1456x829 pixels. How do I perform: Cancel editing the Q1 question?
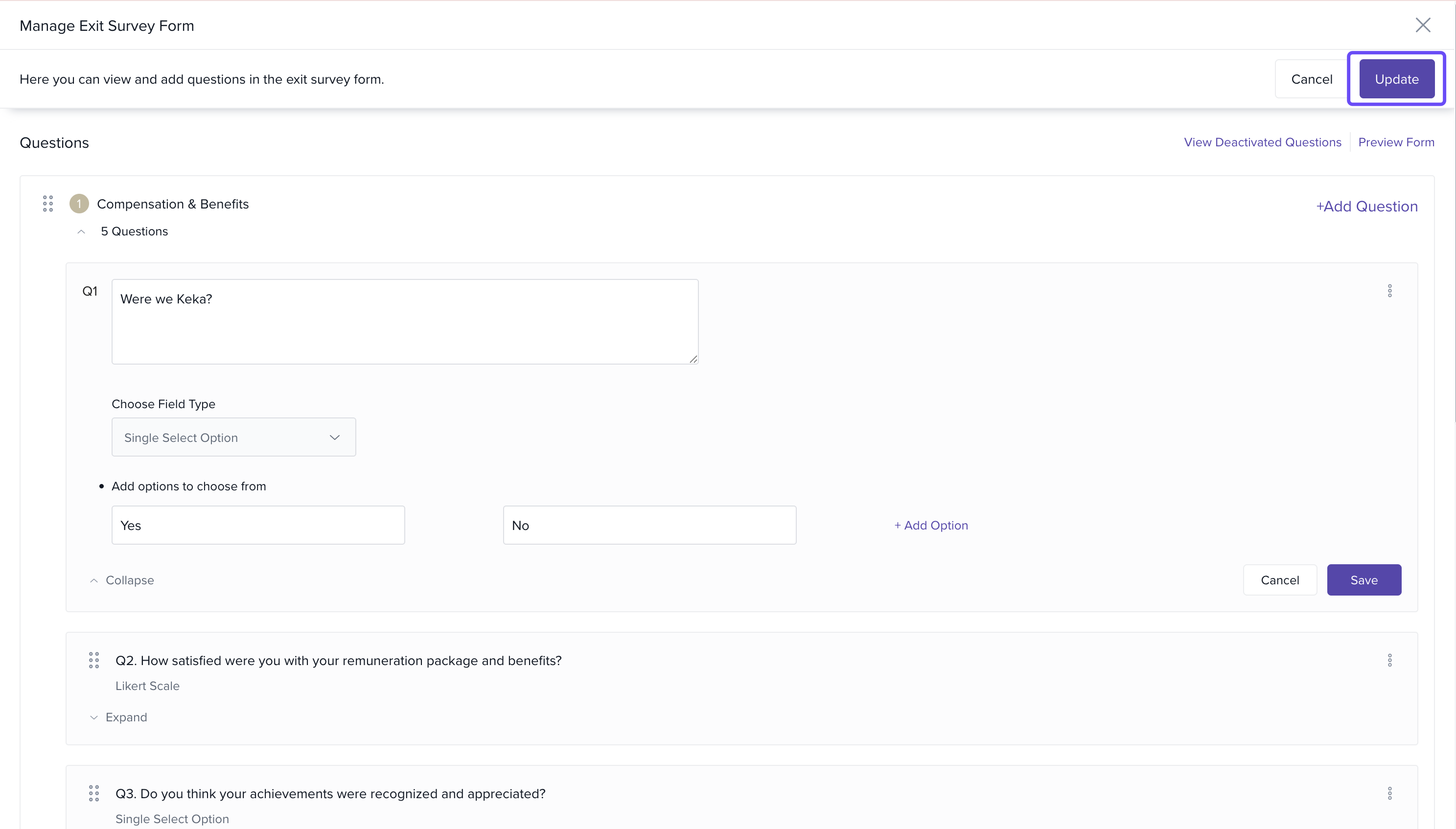[x=1279, y=580]
